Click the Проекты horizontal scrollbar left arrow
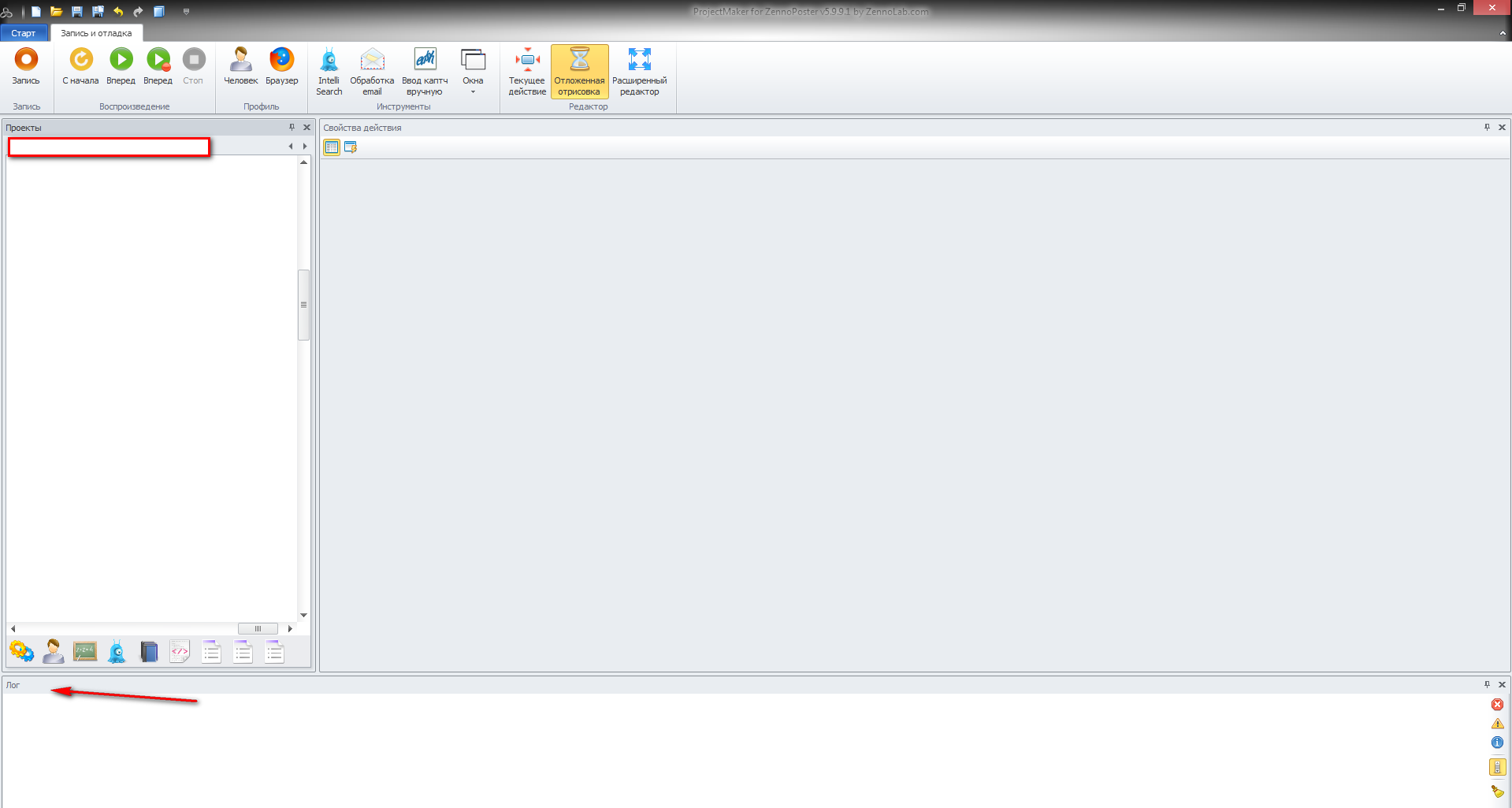The image size is (1512, 808). pos(13,628)
